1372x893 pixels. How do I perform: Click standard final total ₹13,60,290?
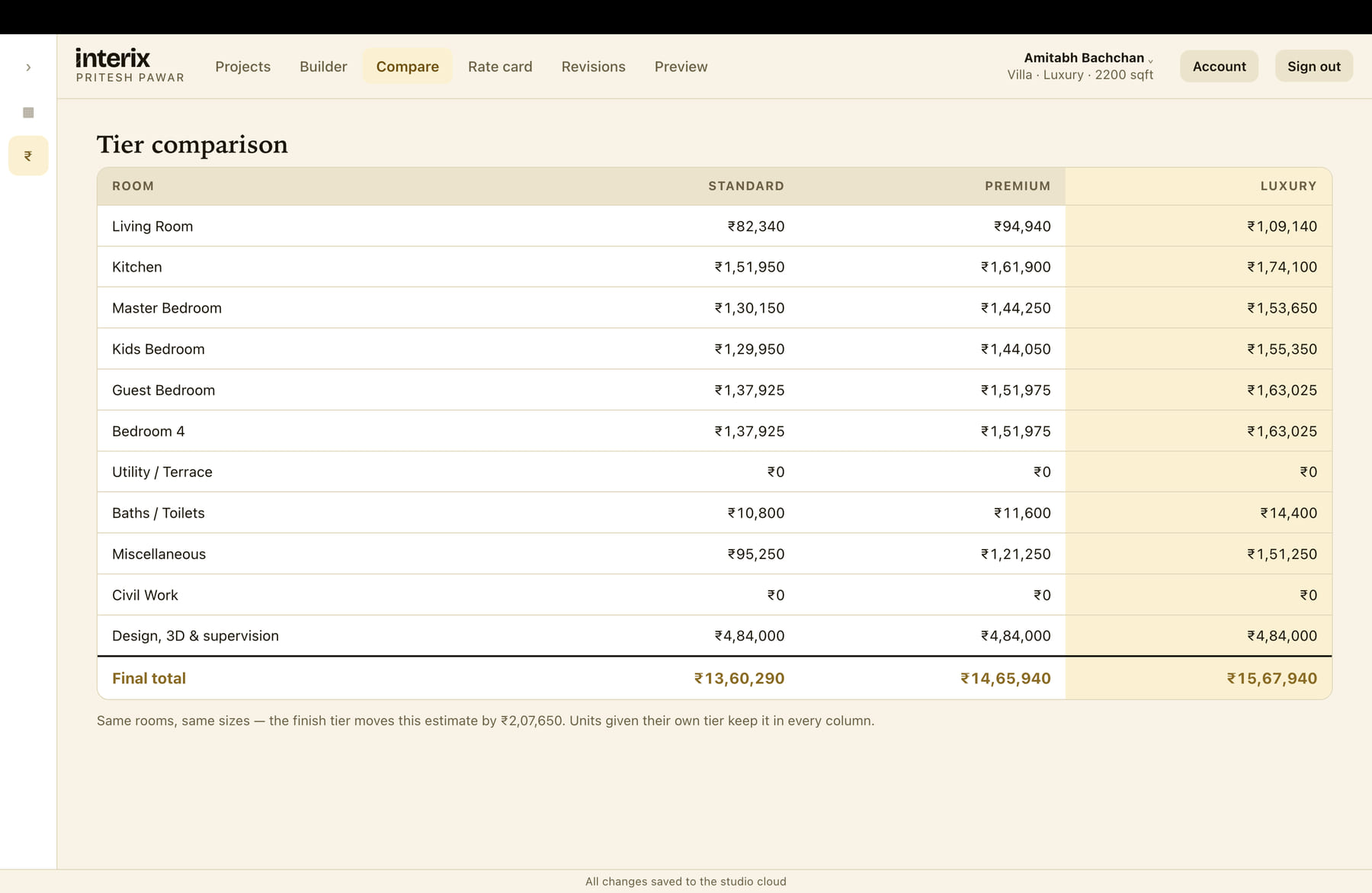click(739, 679)
